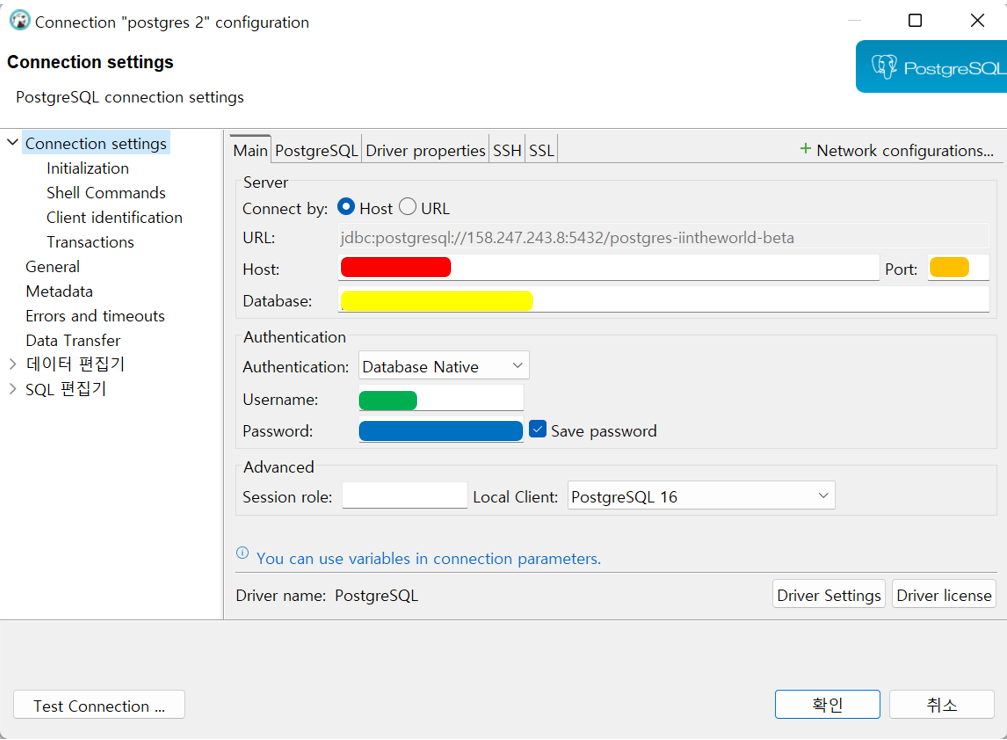Select Connection settings in the tree

pos(96,143)
